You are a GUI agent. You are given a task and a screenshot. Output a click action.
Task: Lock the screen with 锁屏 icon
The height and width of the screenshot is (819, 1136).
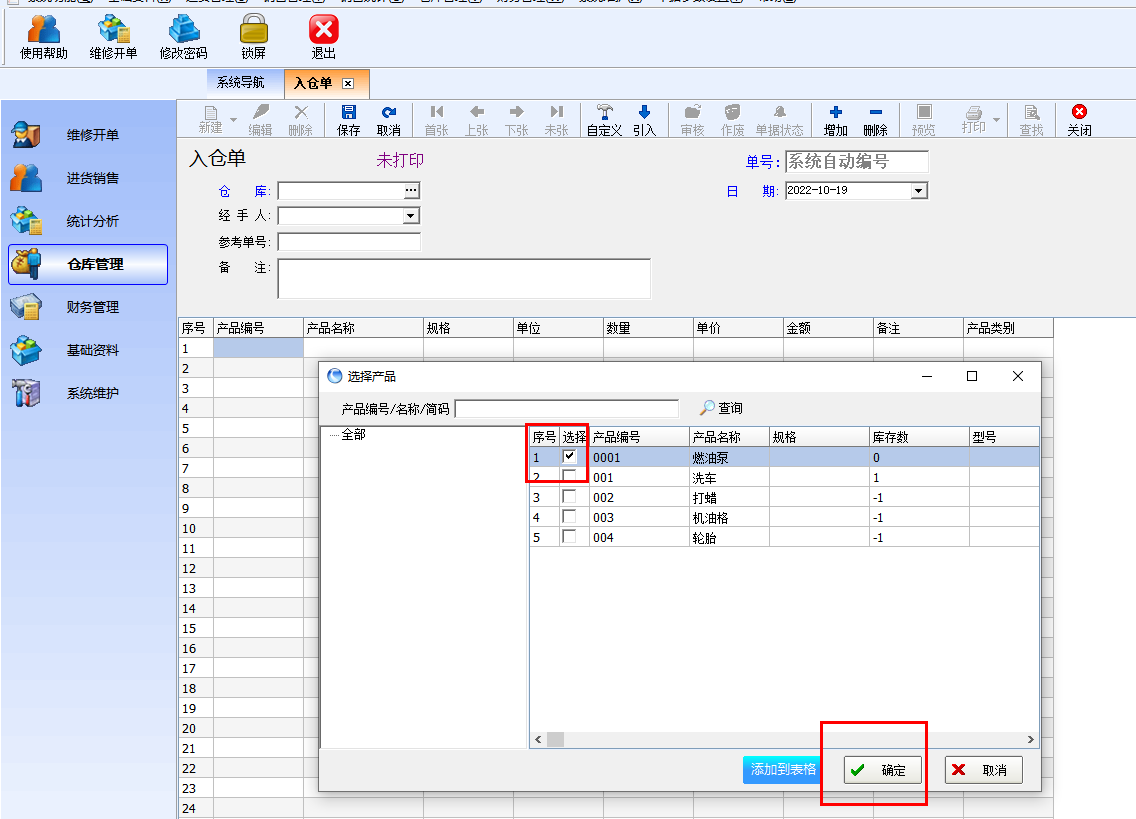point(254,36)
